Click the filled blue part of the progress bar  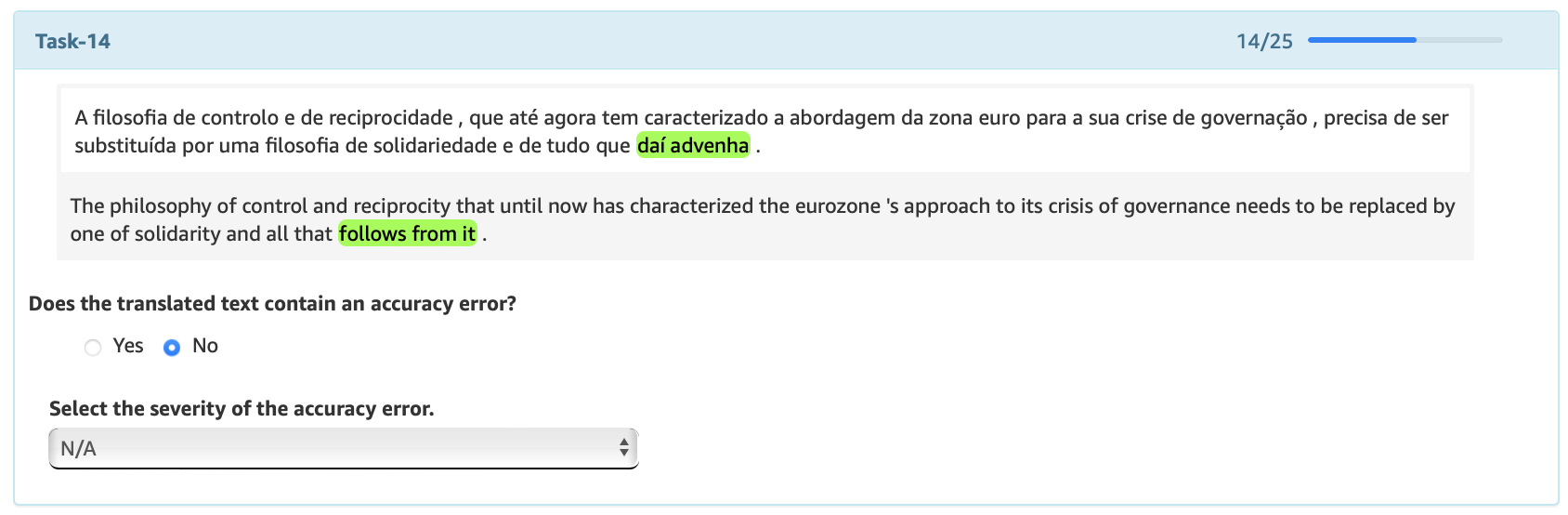point(1361,40)
